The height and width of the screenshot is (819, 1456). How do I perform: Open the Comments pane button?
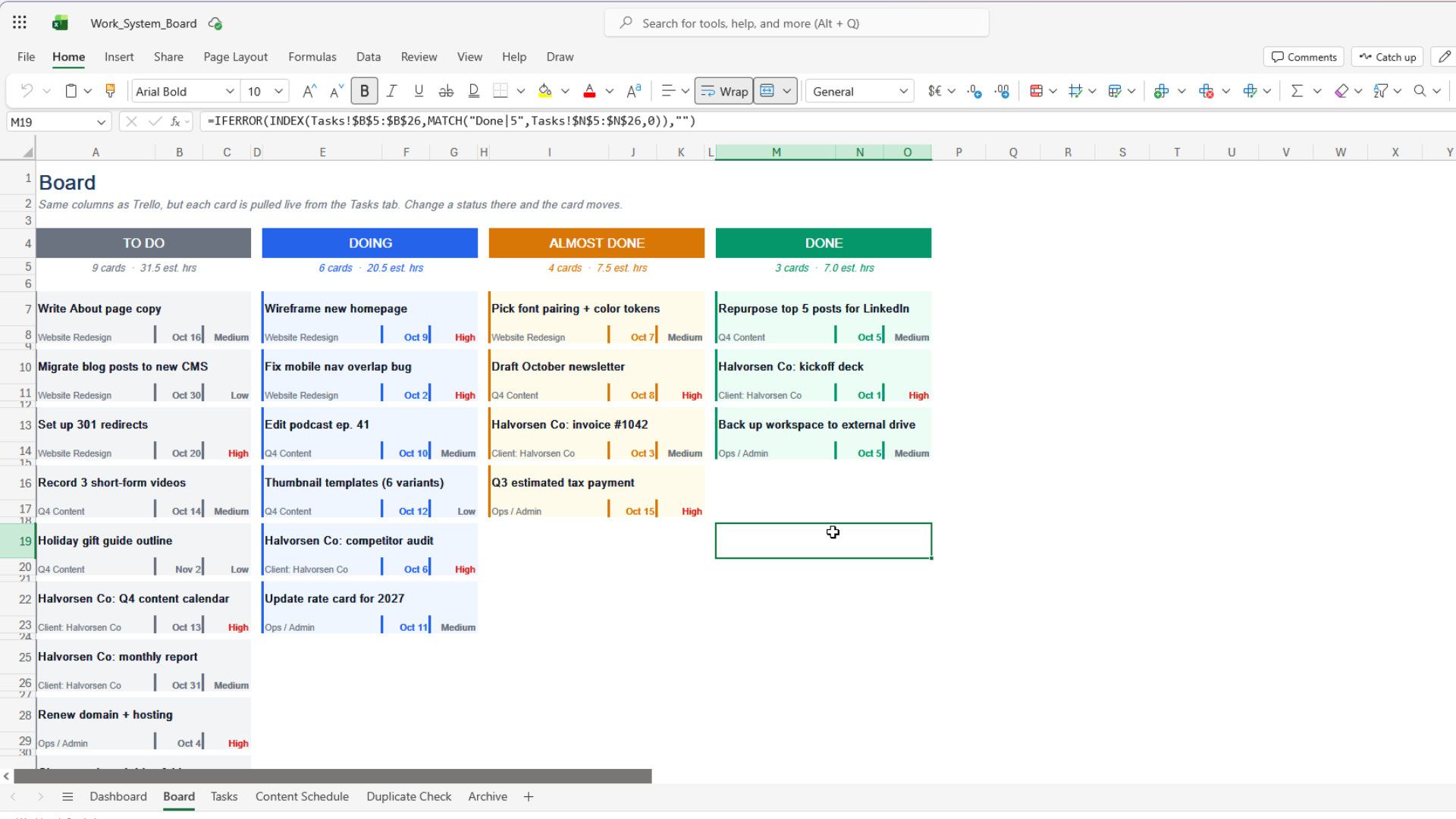[x=1304, y=57]
